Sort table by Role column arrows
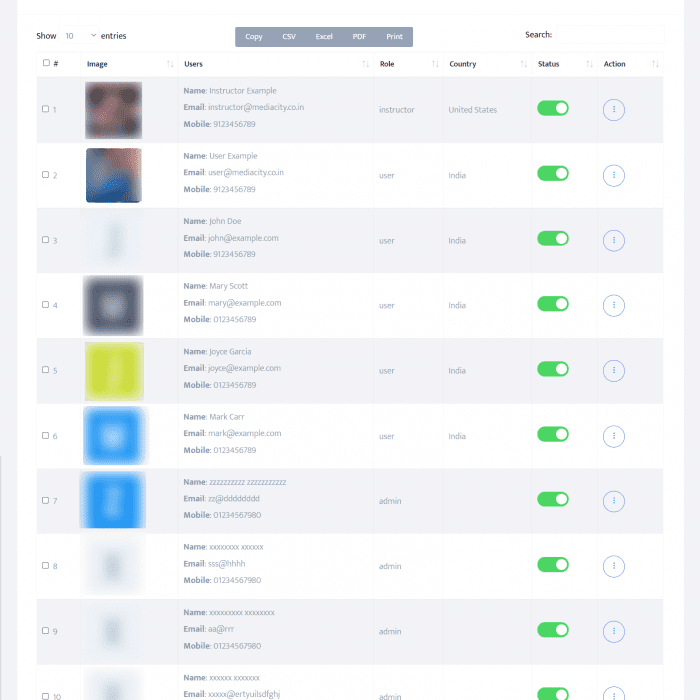Viewport: 700px width, 700px height. point(435,64)
